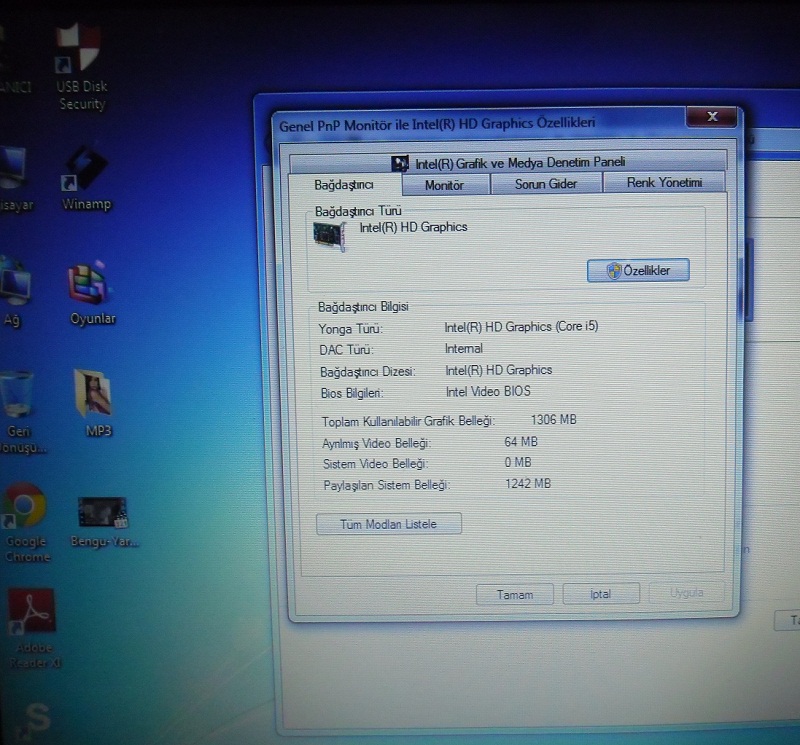Image resolution: width=800 pixels, height=745 pixels.
Task: Click the '1242 MB' shared memory value
Action: point(528,483)
